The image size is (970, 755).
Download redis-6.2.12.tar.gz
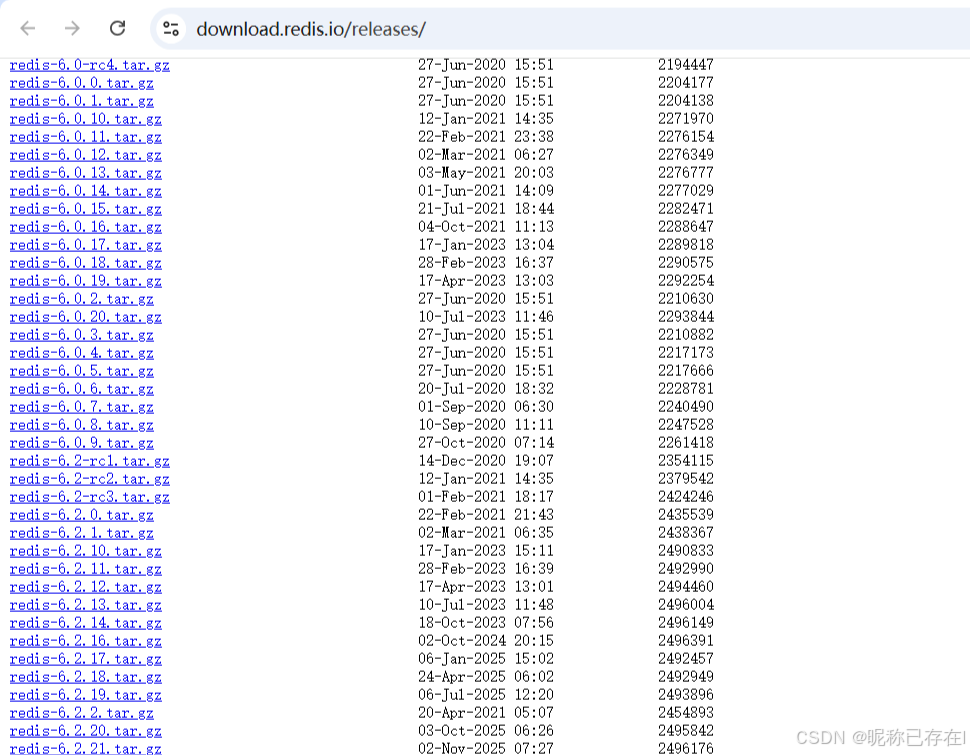(x=85, y=587)
